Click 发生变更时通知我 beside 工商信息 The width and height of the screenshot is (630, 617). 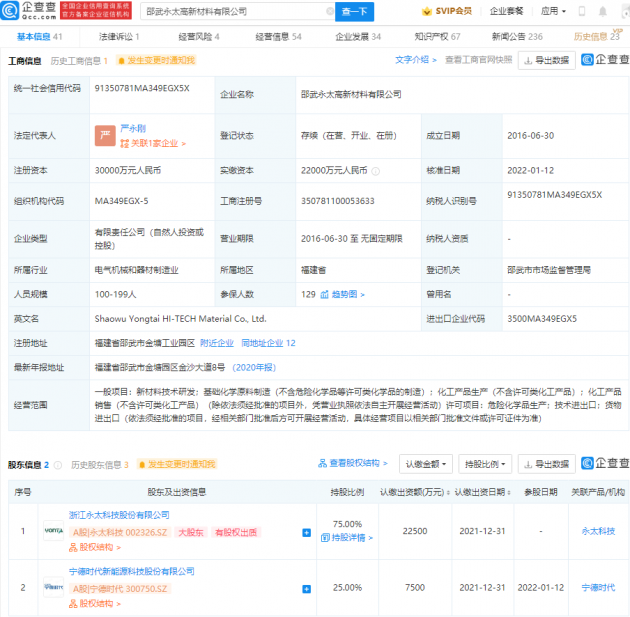click(156, 60)
